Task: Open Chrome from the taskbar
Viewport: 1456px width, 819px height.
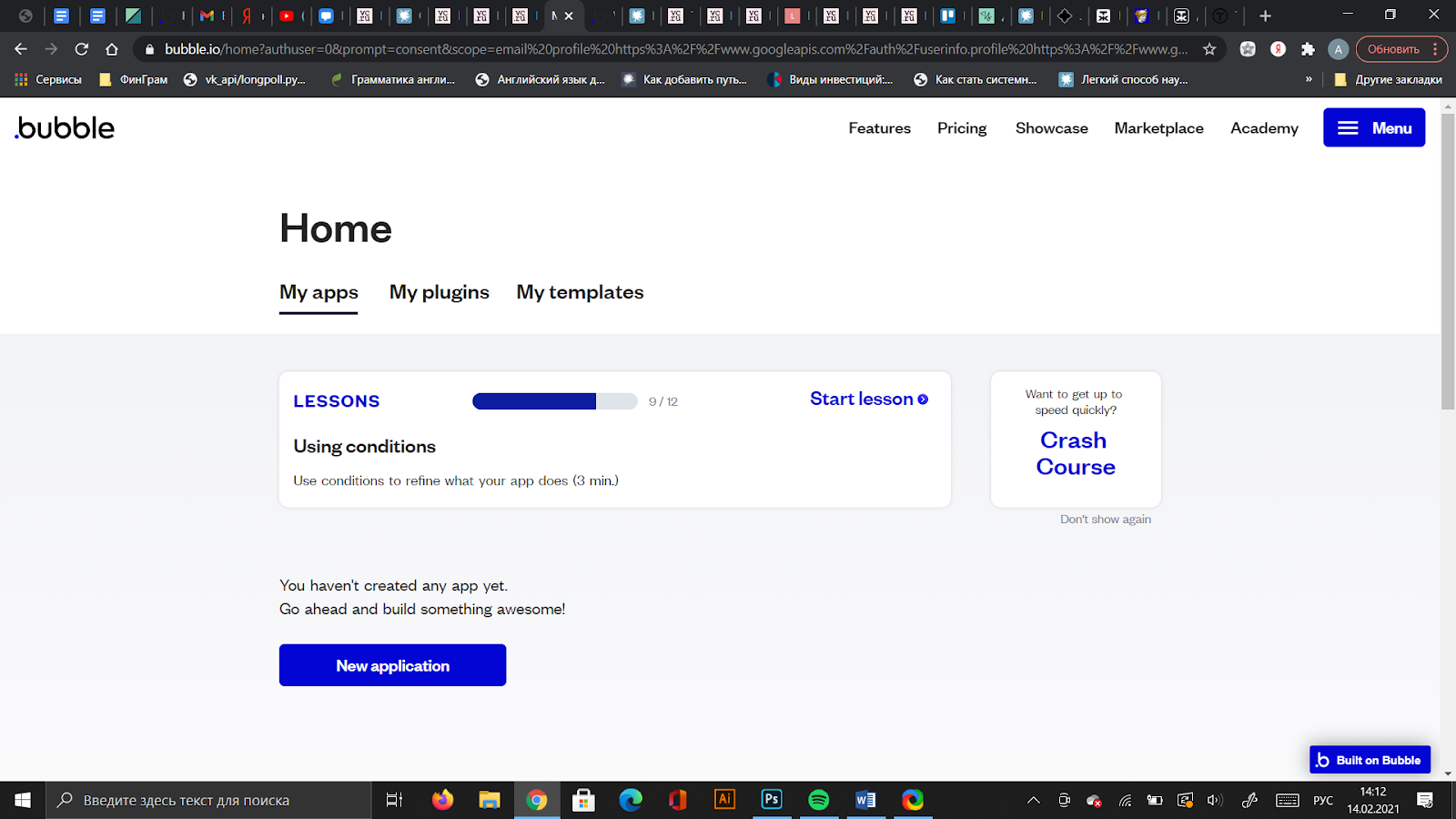Action: pos(537,800)
